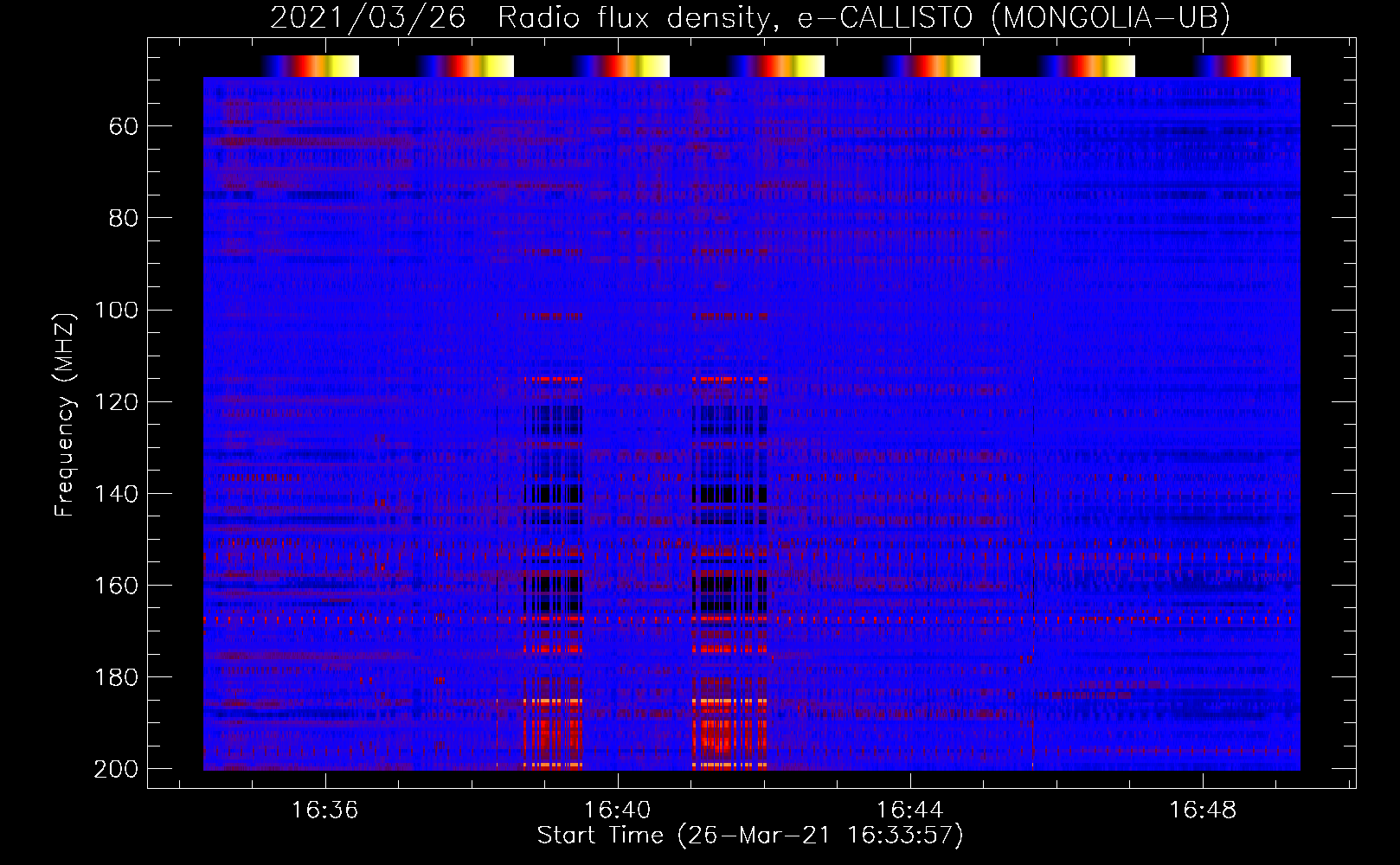Click the 80 MHz frequency tick label
This screenshot has width=1400, height=865.
pos(124,219)
